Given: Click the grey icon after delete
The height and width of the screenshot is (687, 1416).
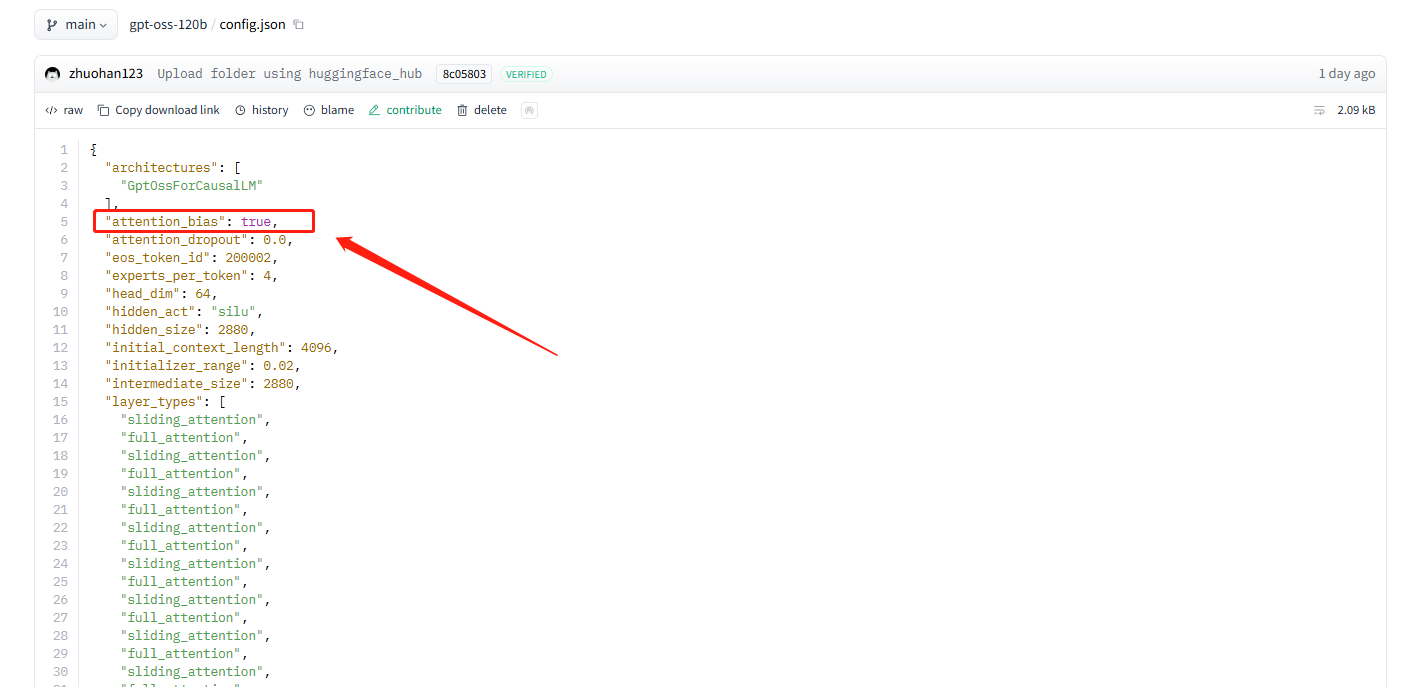Looking at the screenshot, I should (x=530, y=110).
